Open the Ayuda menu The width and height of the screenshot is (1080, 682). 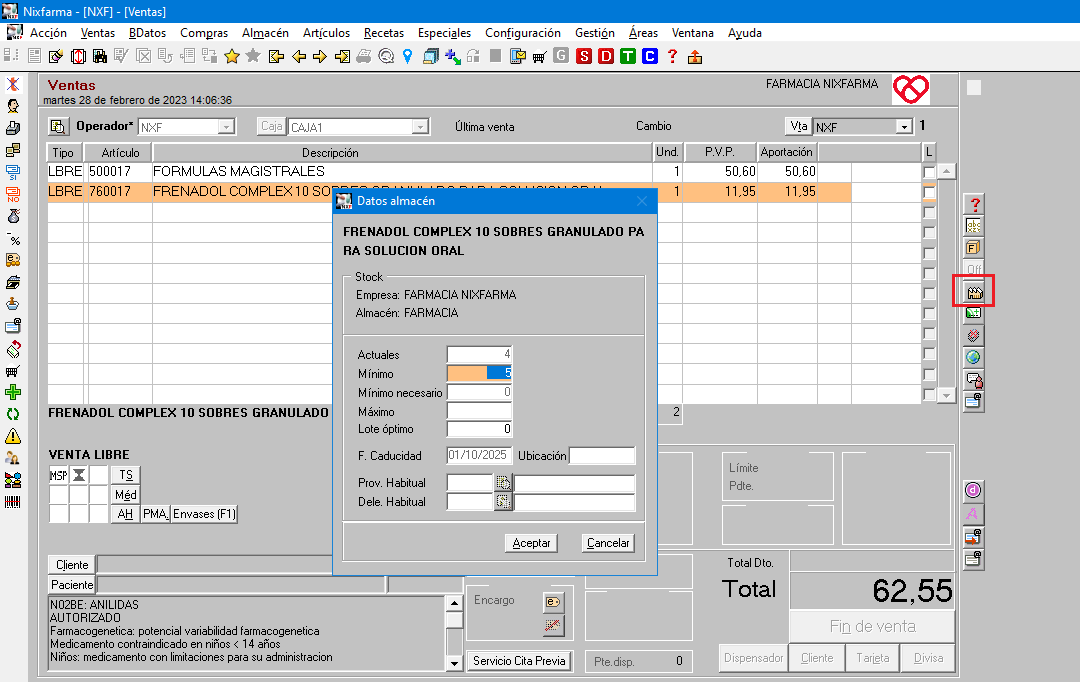point(745,33)
